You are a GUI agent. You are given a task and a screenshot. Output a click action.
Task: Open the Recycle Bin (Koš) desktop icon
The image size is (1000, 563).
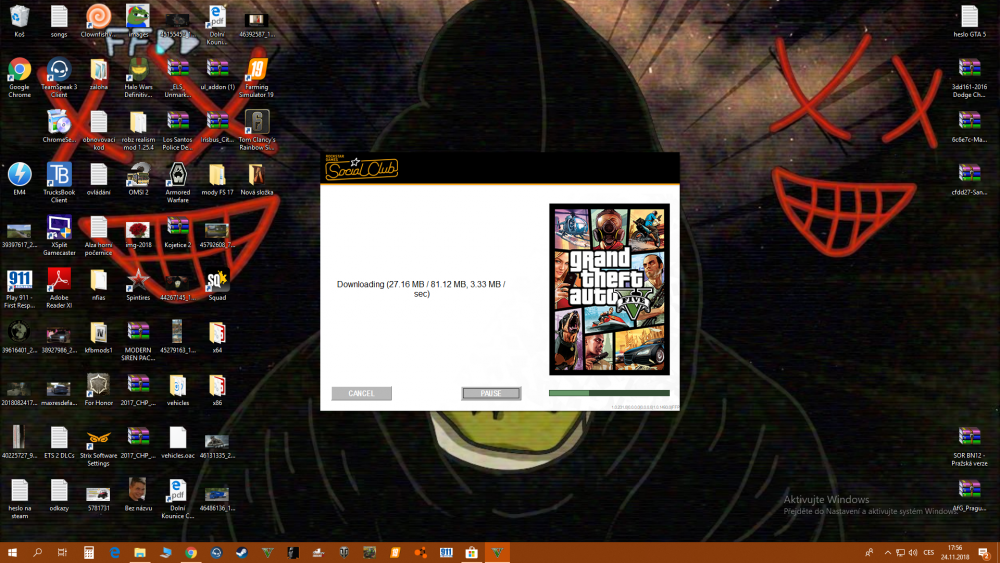coord(20,21)
